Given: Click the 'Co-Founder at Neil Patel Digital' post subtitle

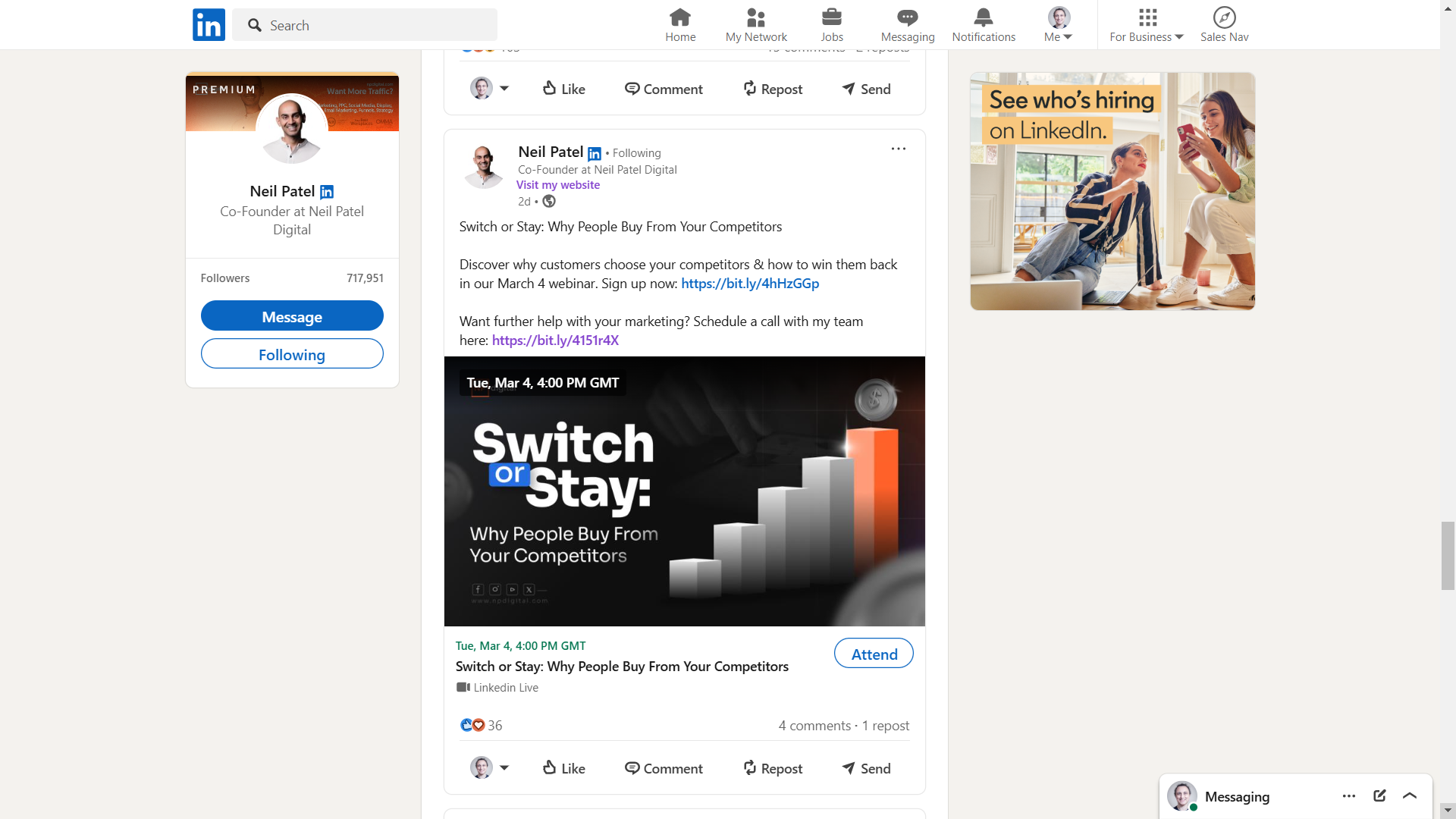Looking at the screenshot, I should tap(598, 170).
